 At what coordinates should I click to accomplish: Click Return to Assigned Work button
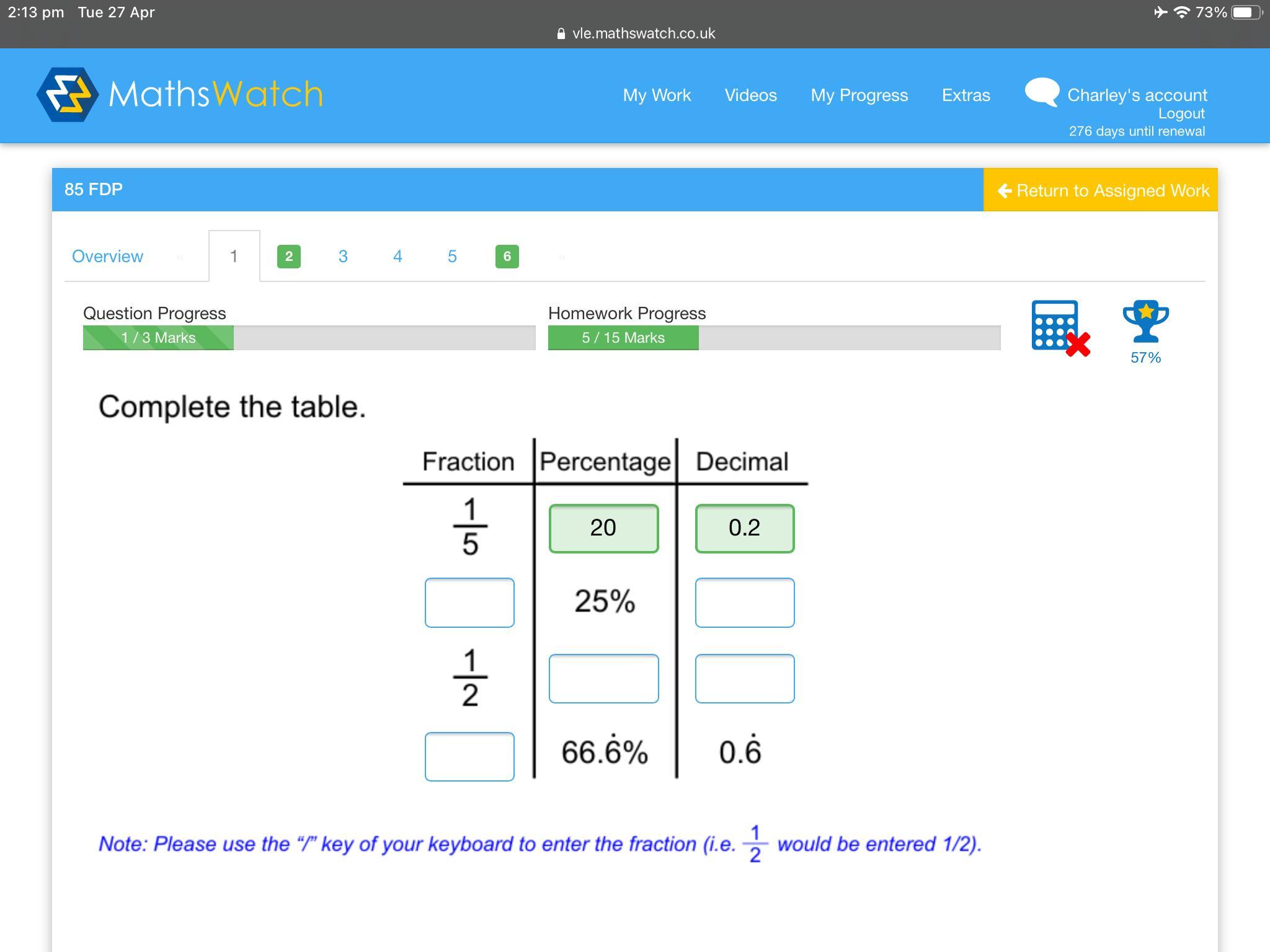pos(1101,190)
